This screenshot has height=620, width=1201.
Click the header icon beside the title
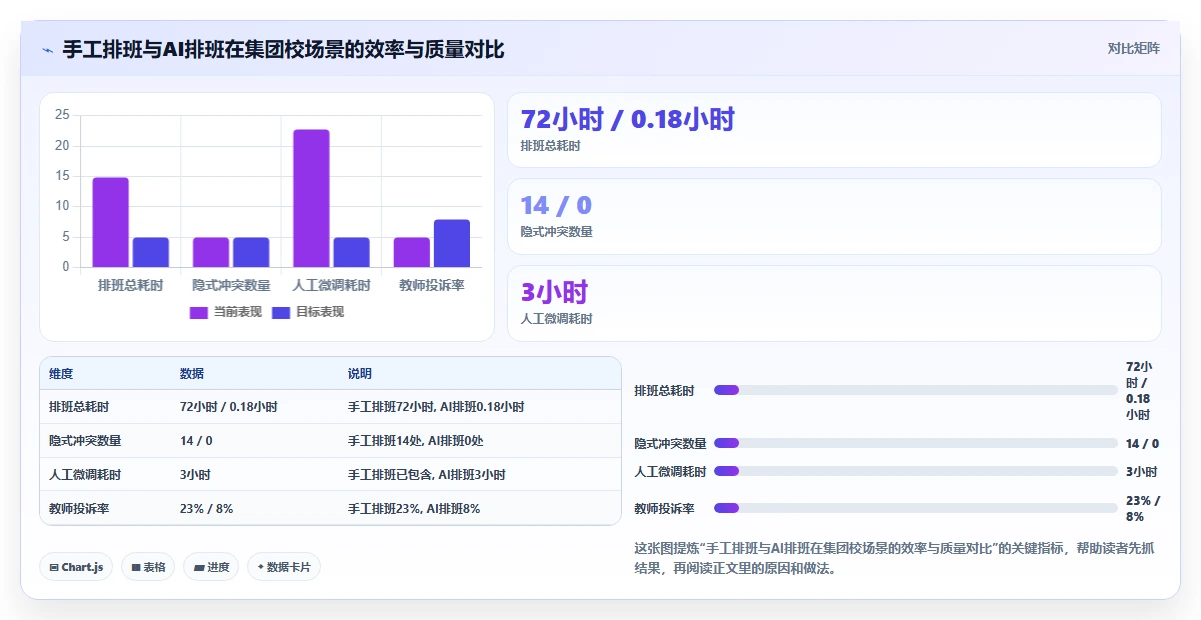point(47,49)
